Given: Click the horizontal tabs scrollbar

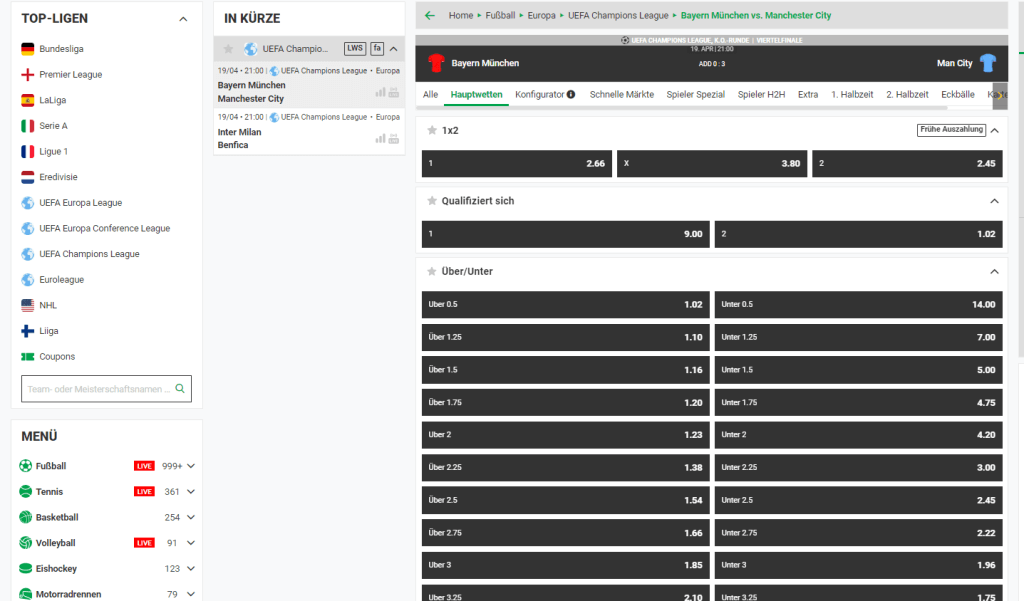Looking at the screenshot, I should (682, 107).
